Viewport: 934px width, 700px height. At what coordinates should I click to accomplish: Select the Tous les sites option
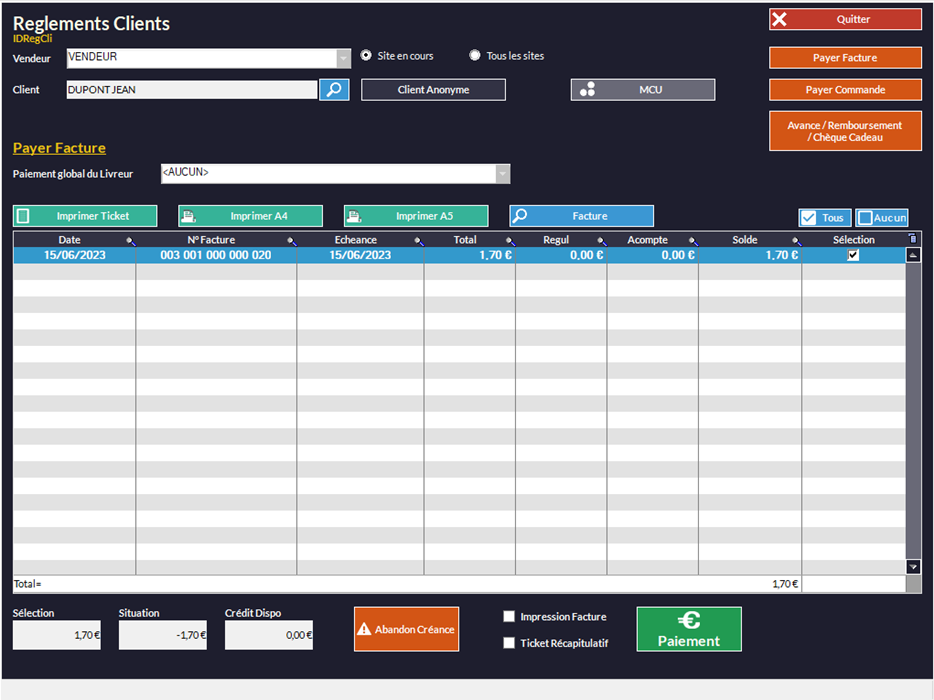pos(475,56)
